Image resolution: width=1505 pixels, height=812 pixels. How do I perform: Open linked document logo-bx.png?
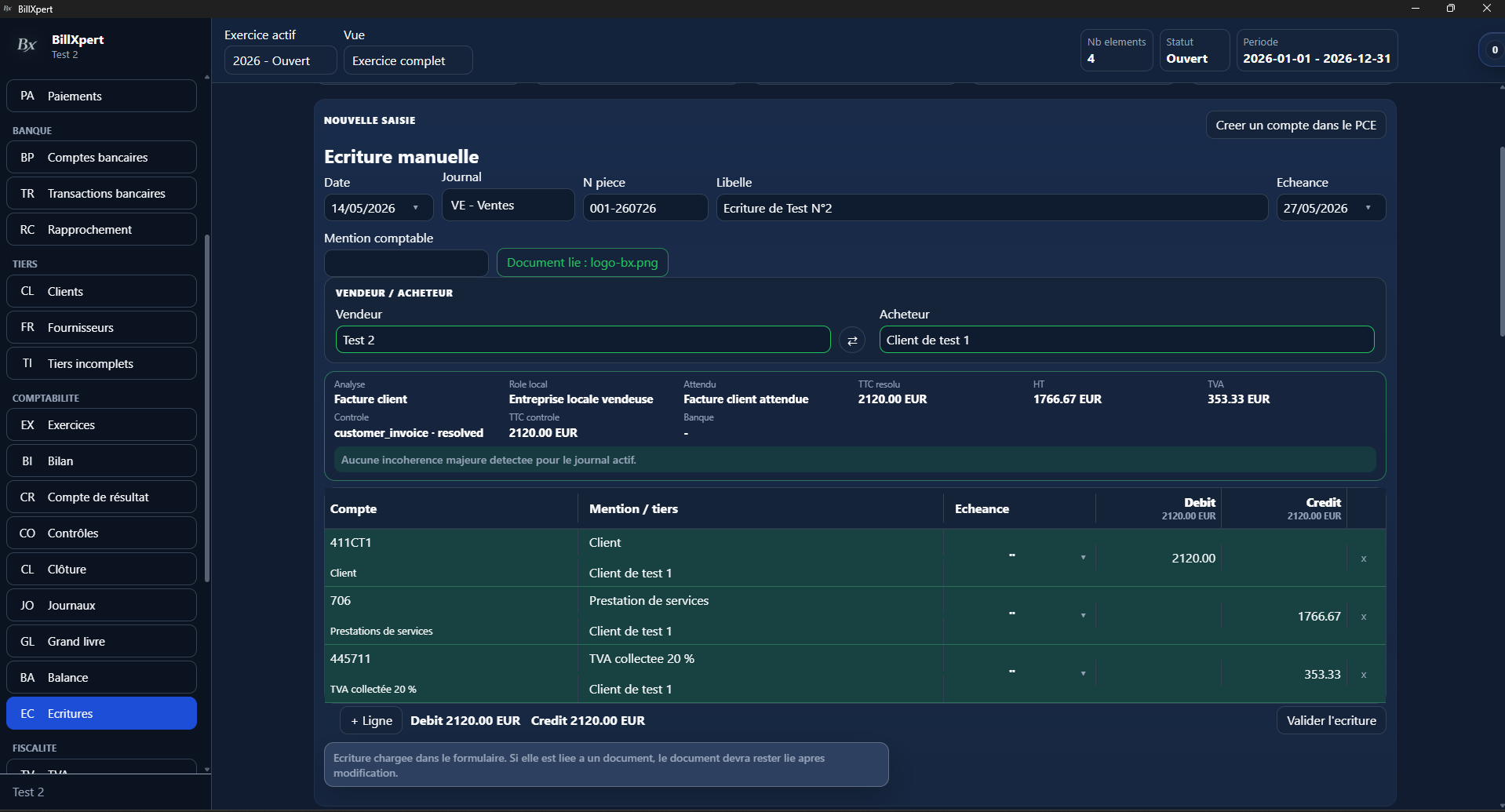(x=582, y=263)
